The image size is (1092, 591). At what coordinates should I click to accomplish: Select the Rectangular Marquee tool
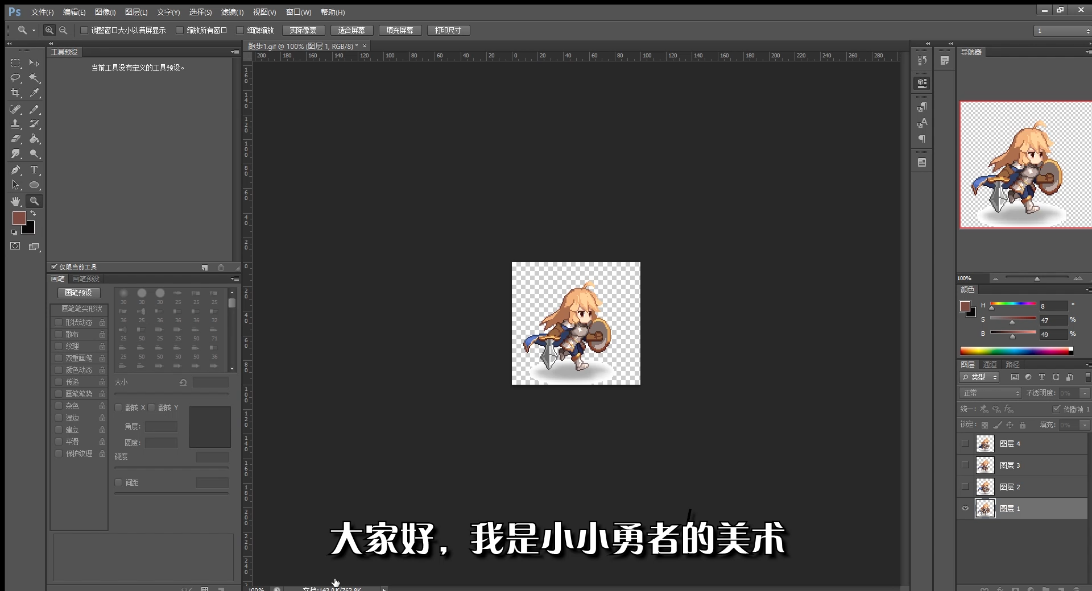15,63
